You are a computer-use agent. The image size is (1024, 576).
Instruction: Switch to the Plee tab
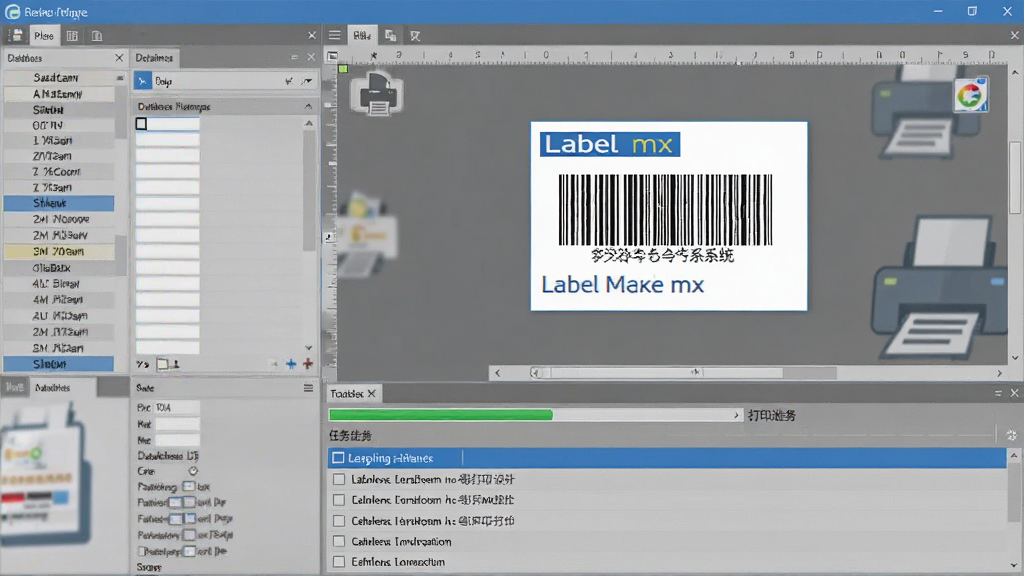(44, 35)
